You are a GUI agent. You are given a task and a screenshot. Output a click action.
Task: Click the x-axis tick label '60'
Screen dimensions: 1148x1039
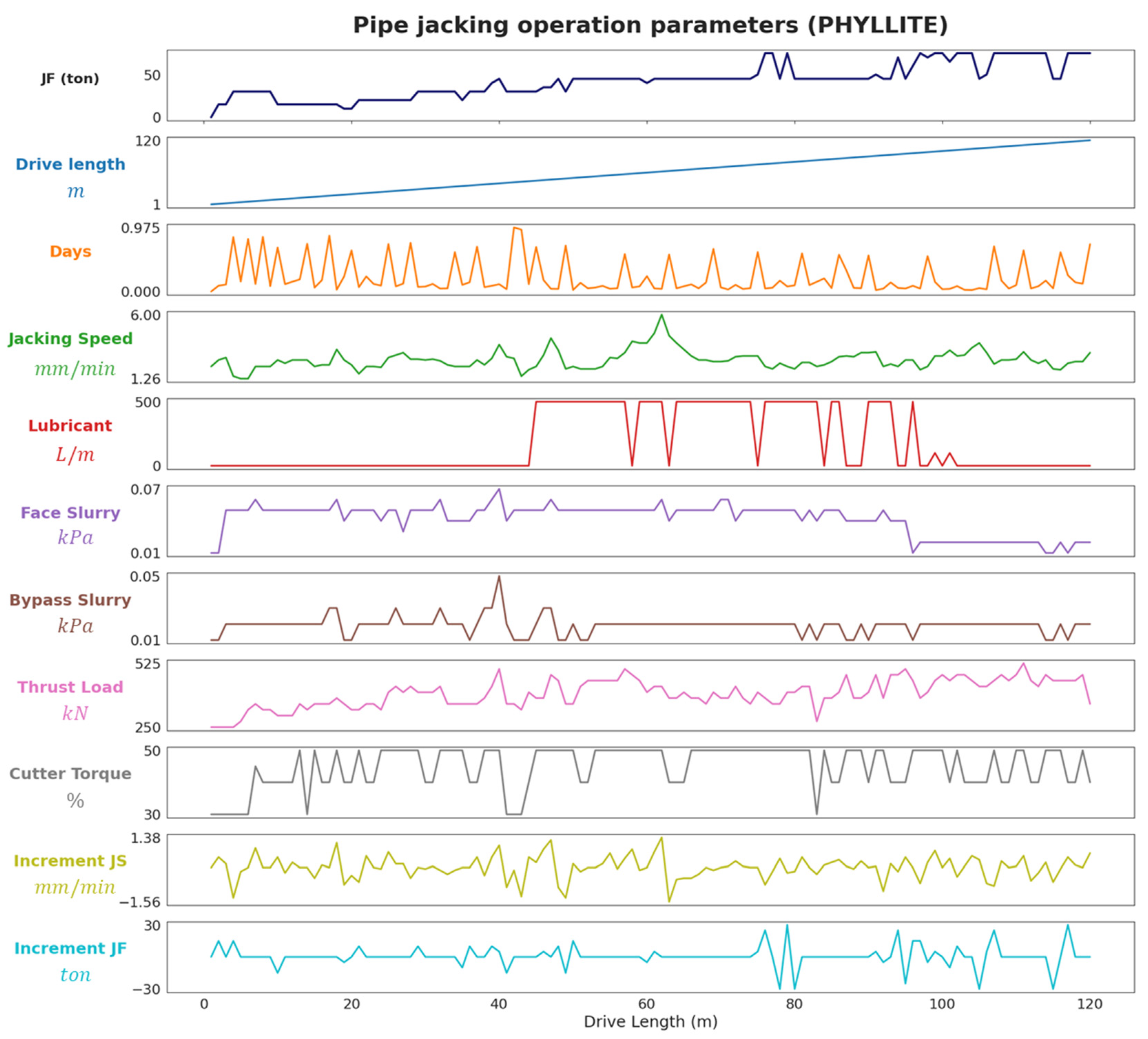click(x=647, y=1004)
